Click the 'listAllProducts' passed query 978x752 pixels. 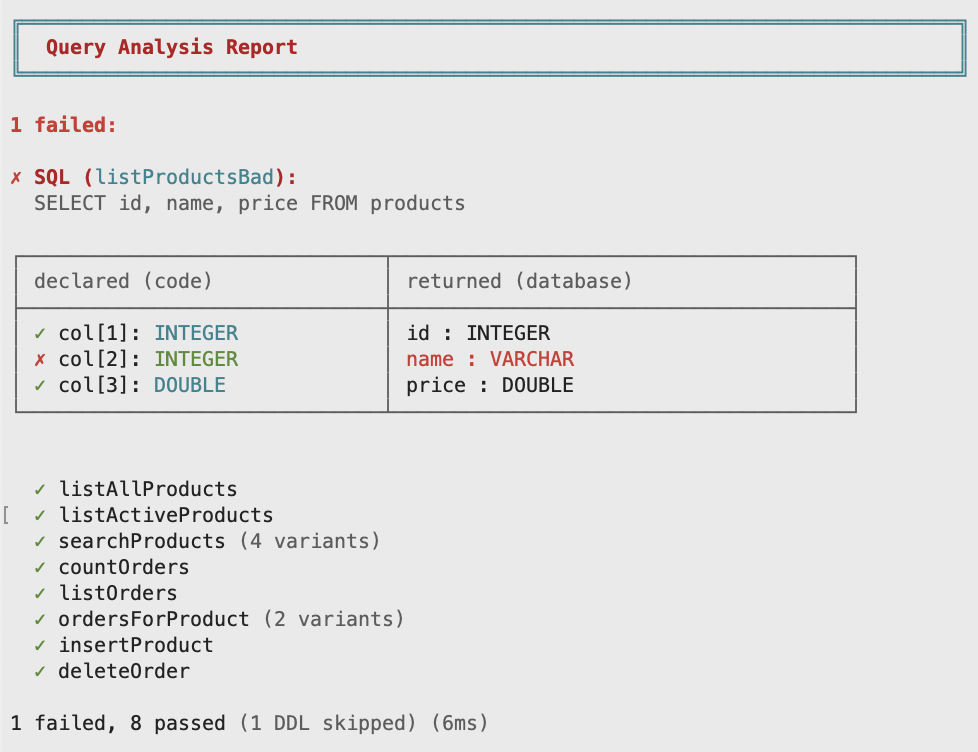click(x=148, y=489)
